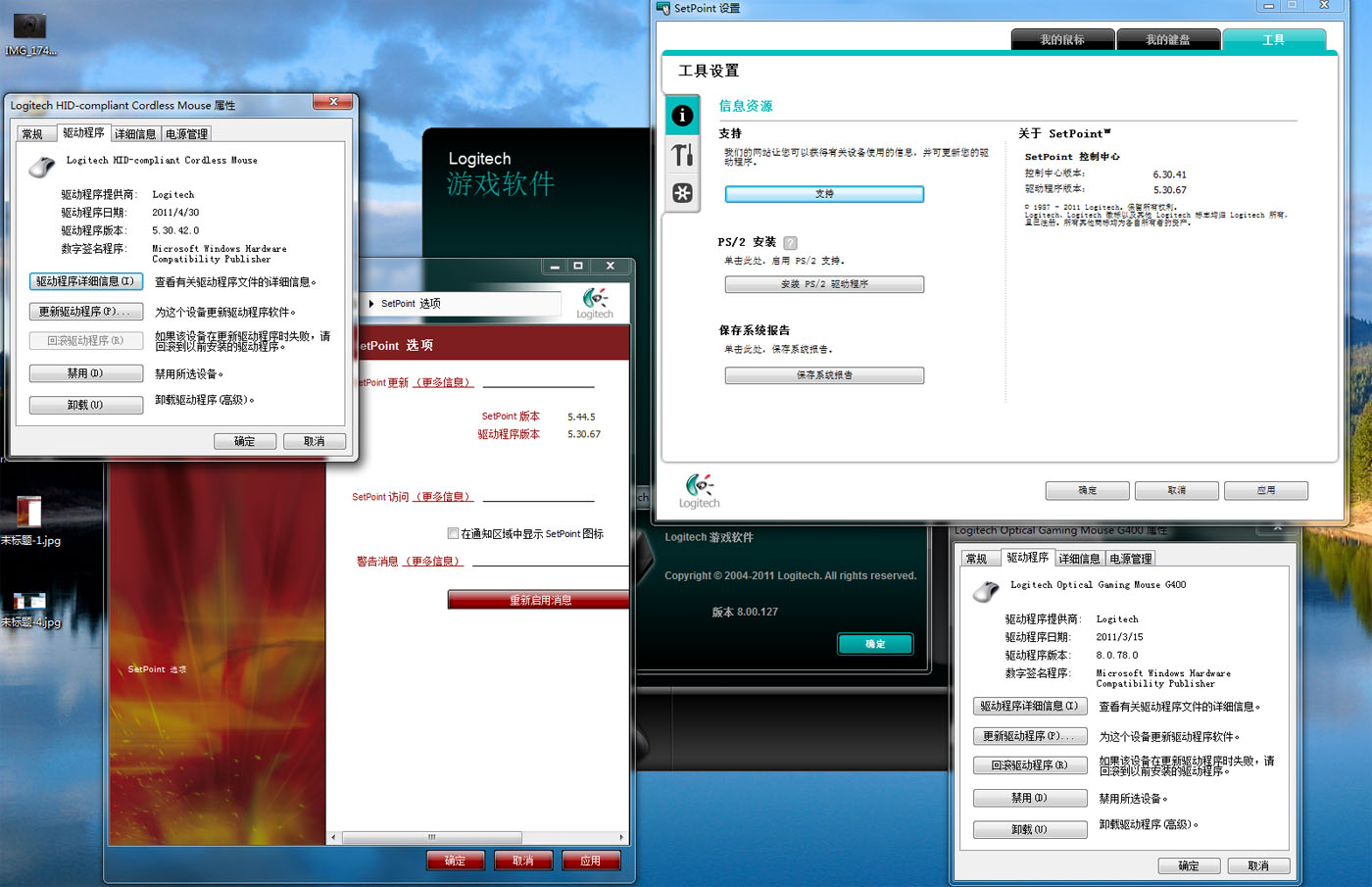This screenshot has height=887, width=1372.
Task: Click 确定 in G400 properties dialog
Action: coord(1189,865)
